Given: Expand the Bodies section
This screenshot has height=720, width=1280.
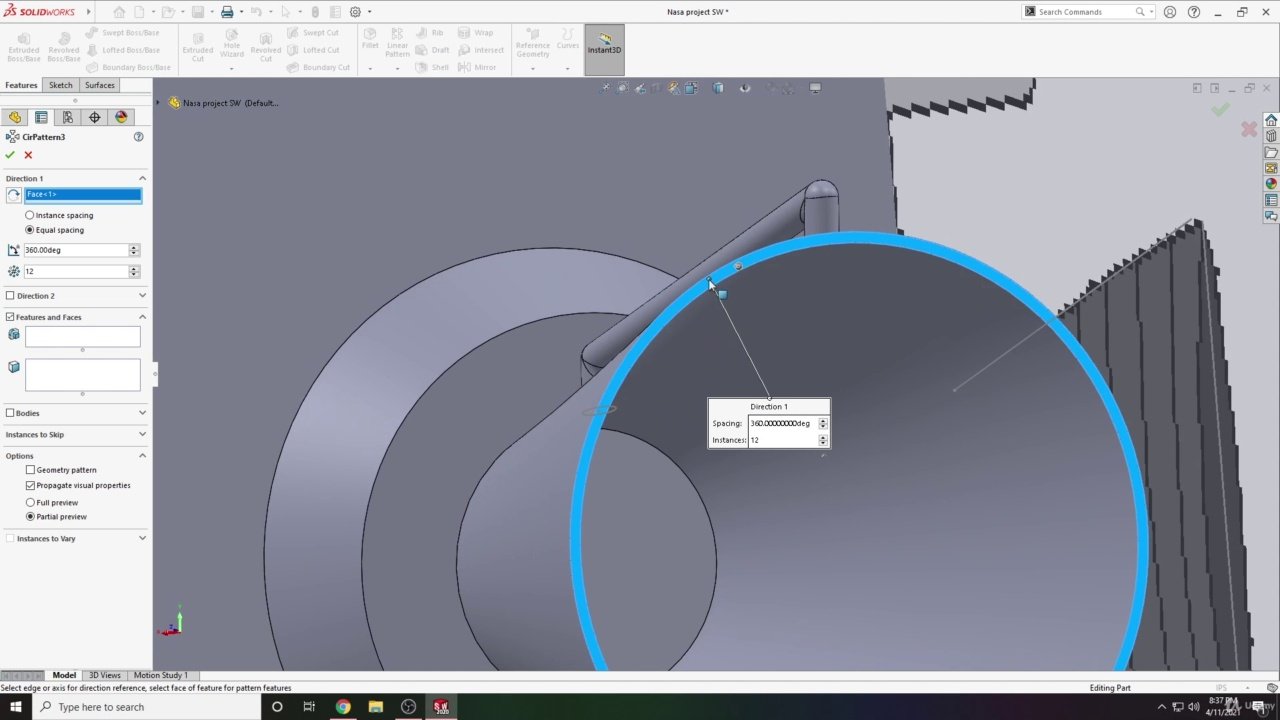Looking at the screenshot, I should (141, 413).
